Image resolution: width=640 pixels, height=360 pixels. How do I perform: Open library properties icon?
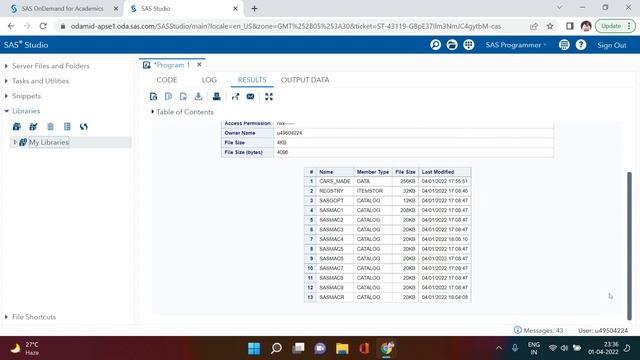[67, 127]
